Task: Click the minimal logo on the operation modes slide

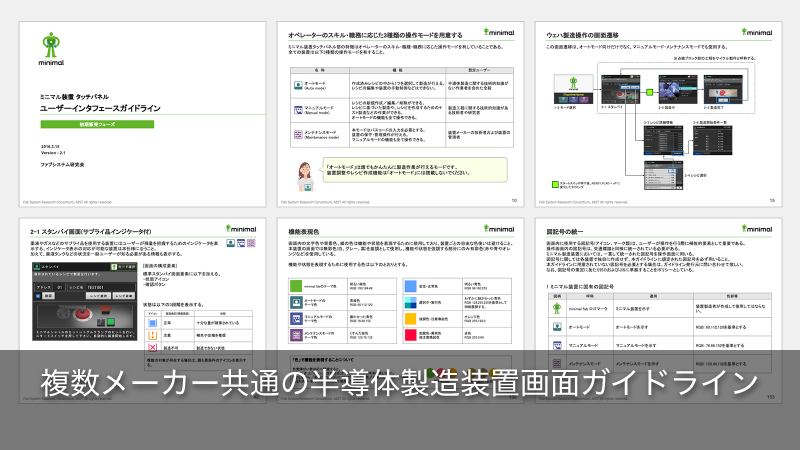Action: pos(499,32)
